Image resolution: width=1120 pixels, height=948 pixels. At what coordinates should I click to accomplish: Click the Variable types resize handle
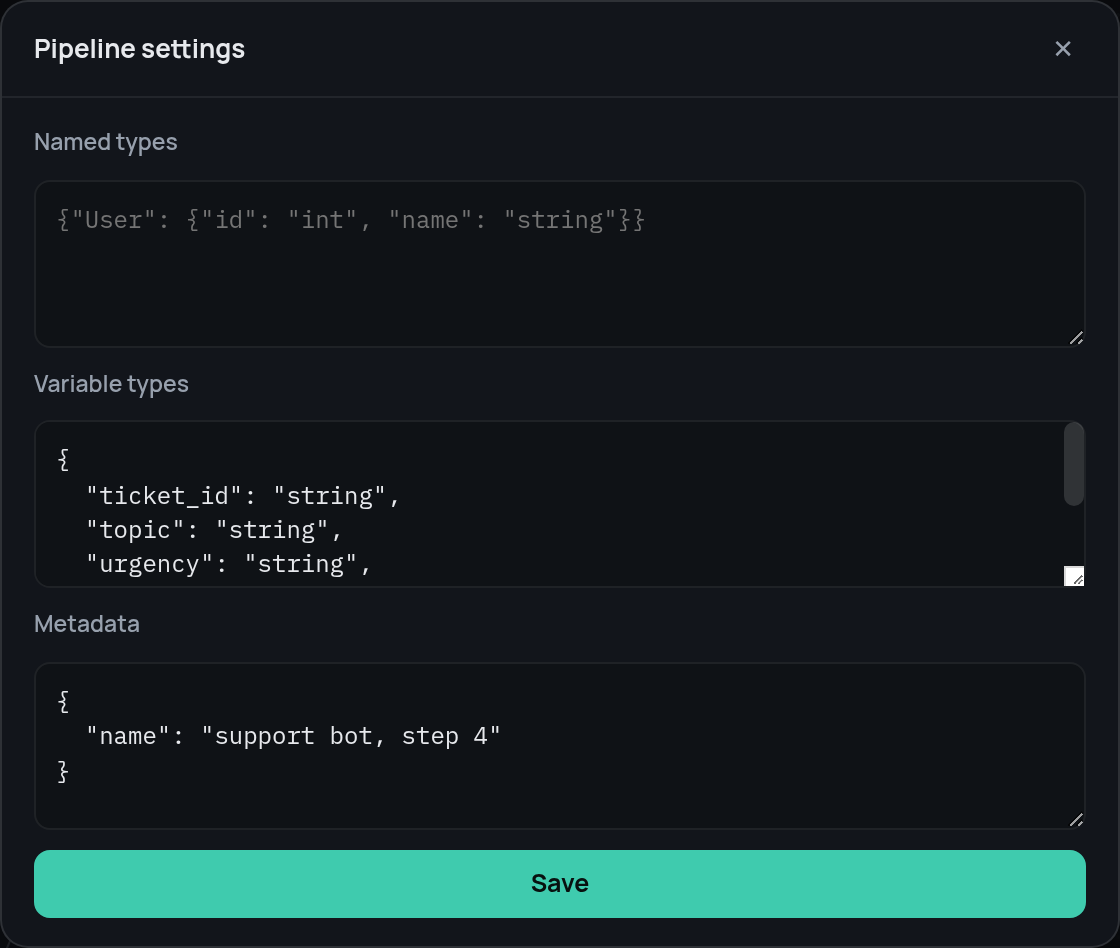(1074, 576)
